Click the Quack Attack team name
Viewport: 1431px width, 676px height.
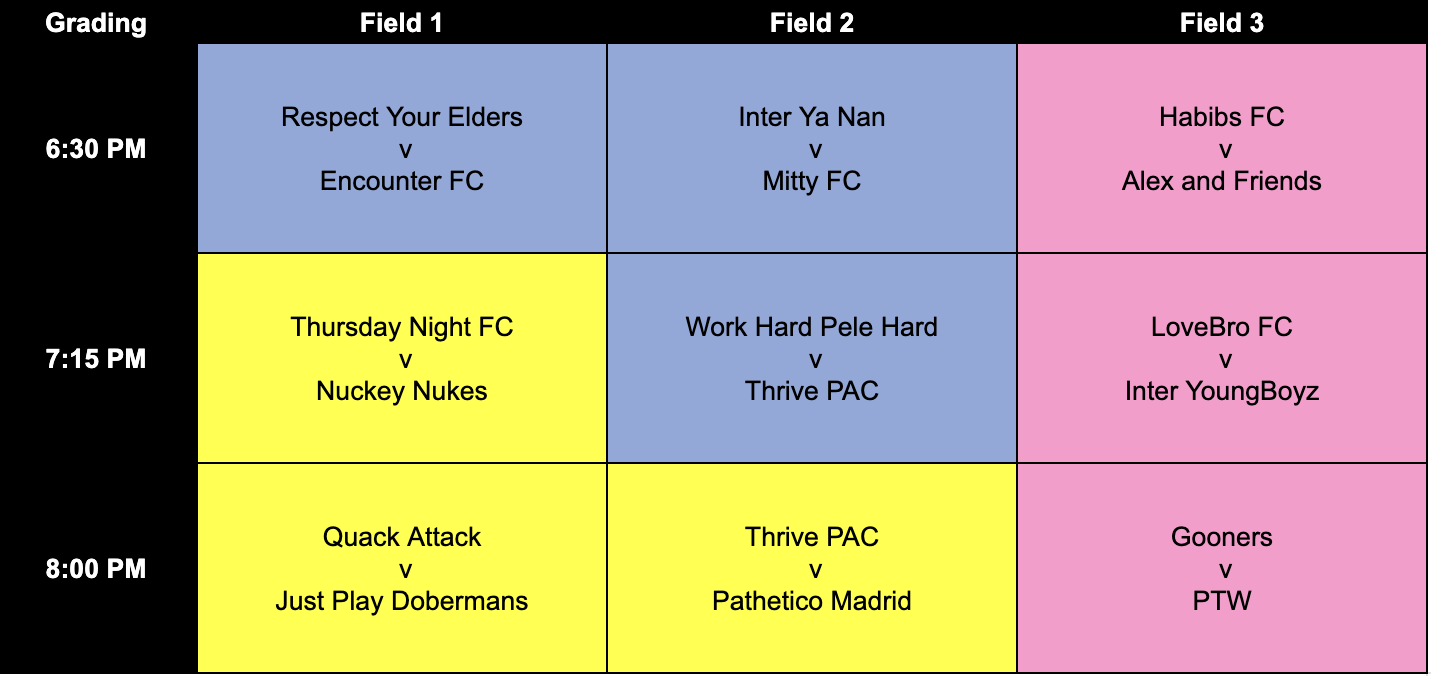click(x=402, y=537)
